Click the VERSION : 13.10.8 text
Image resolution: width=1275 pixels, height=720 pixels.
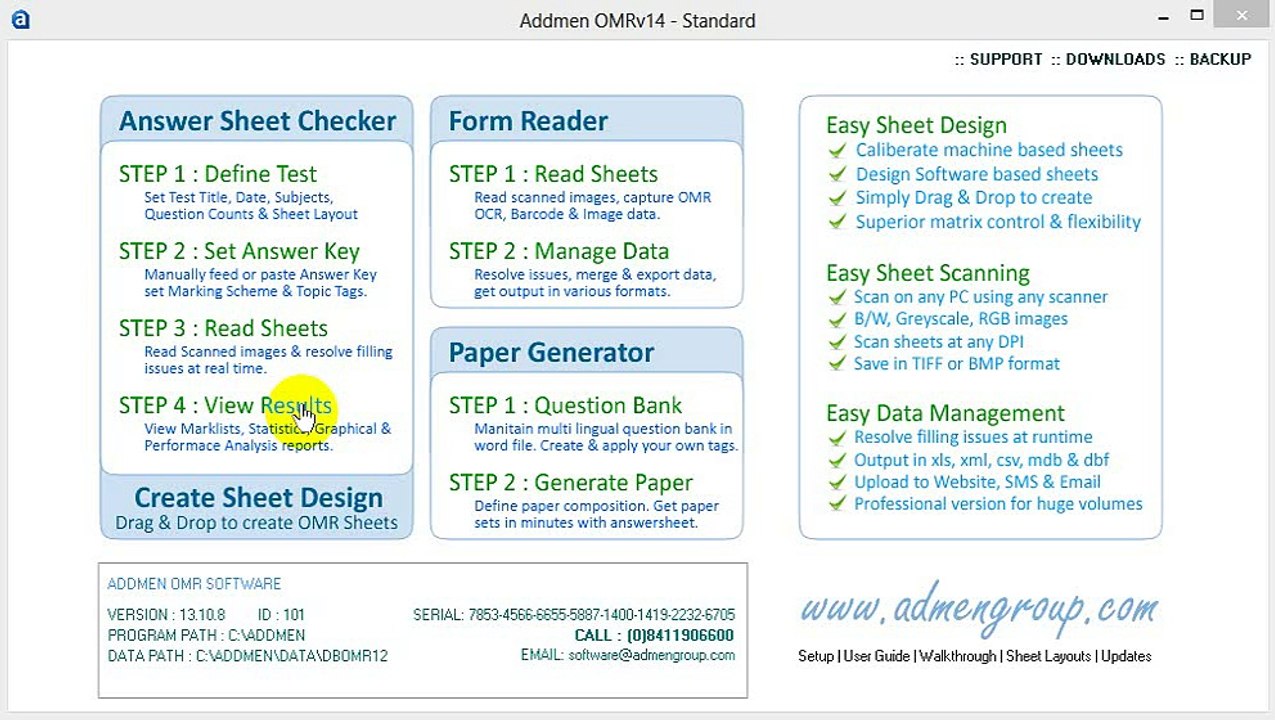click(166, 615)
